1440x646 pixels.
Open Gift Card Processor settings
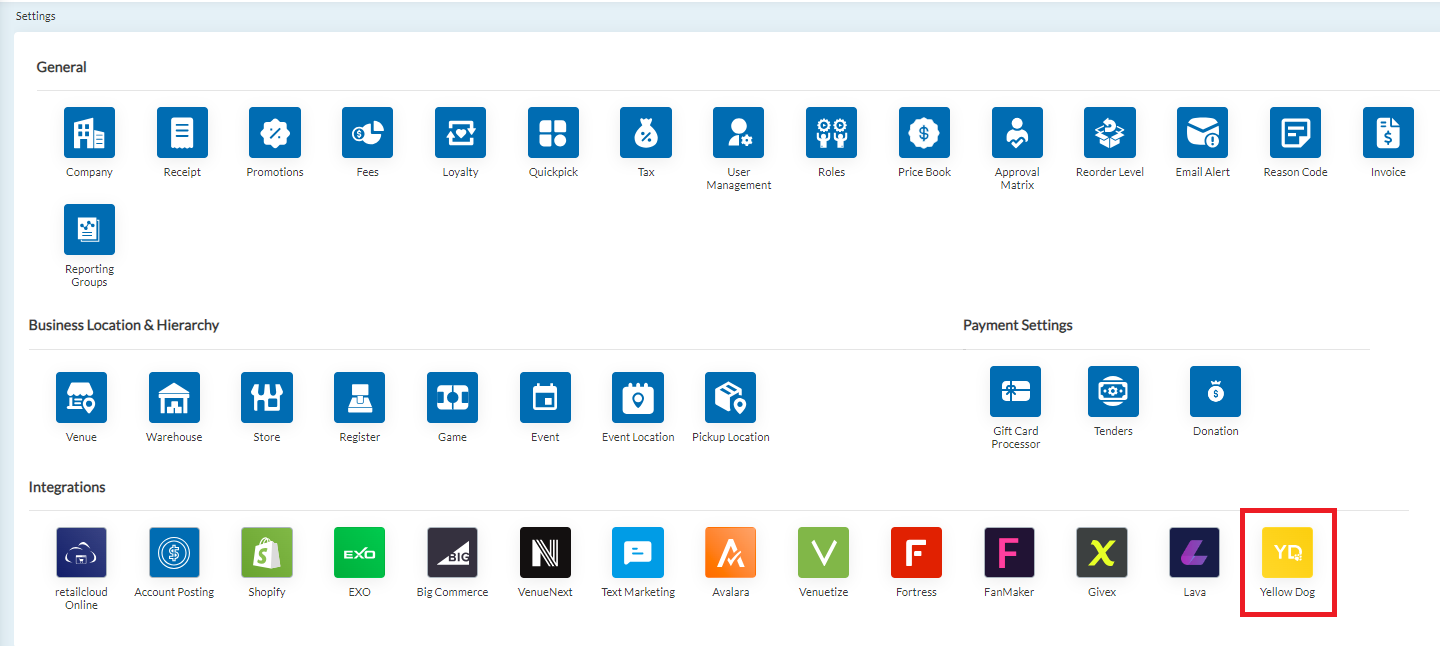click(x=1015, y=391)
